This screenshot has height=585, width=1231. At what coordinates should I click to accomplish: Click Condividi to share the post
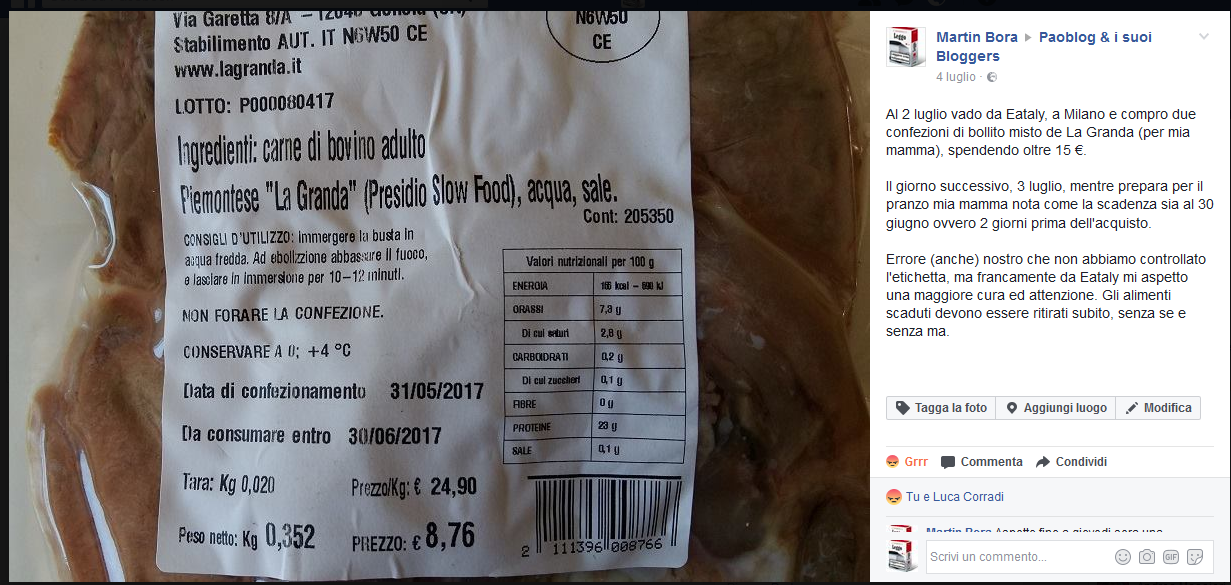pyautogui.click(x=1071, y=462)
